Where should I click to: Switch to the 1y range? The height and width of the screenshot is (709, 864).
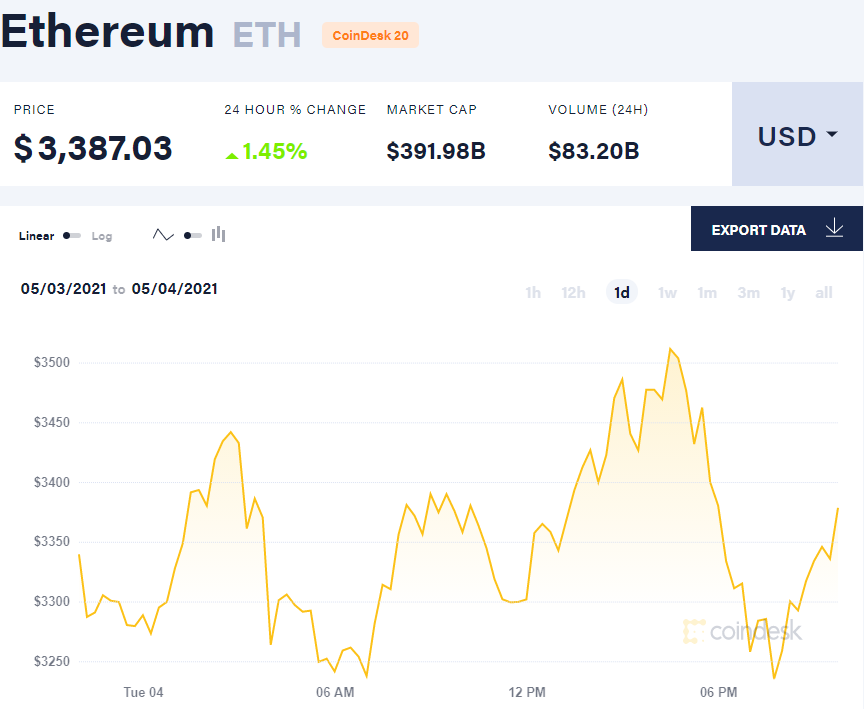pos(787,292)
